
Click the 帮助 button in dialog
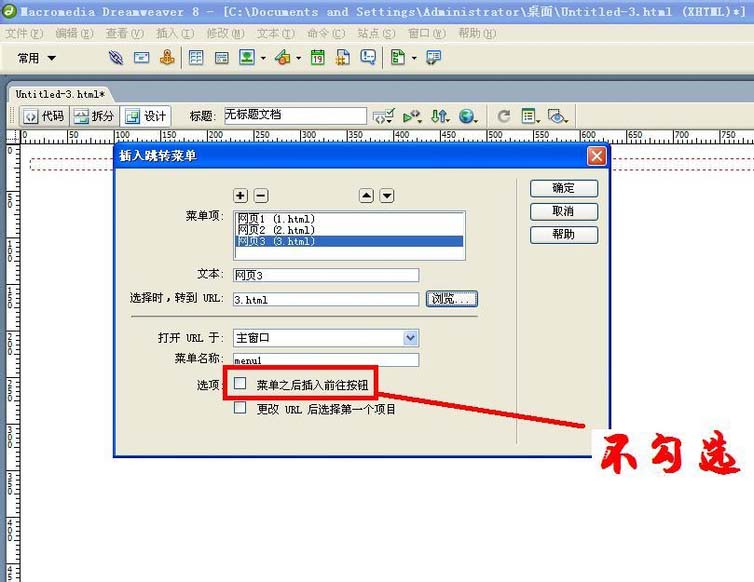point(564,235)
